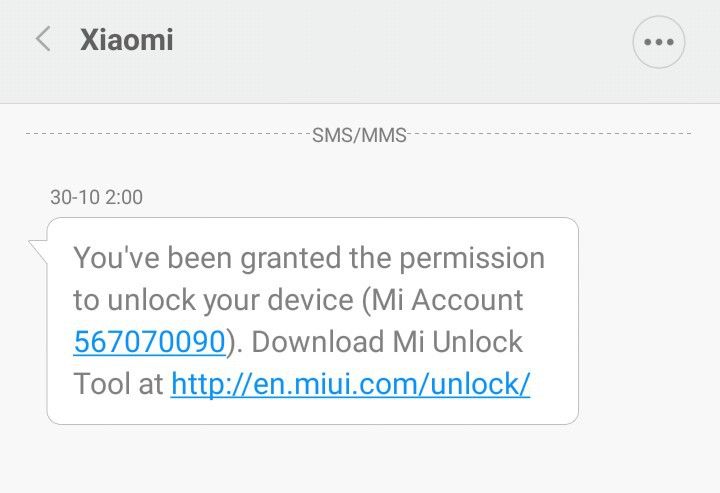Click the 'to unlock your device' text line
Image resolution: width=720 pixels, height=493 pixels.
click(x=214, y=300)
